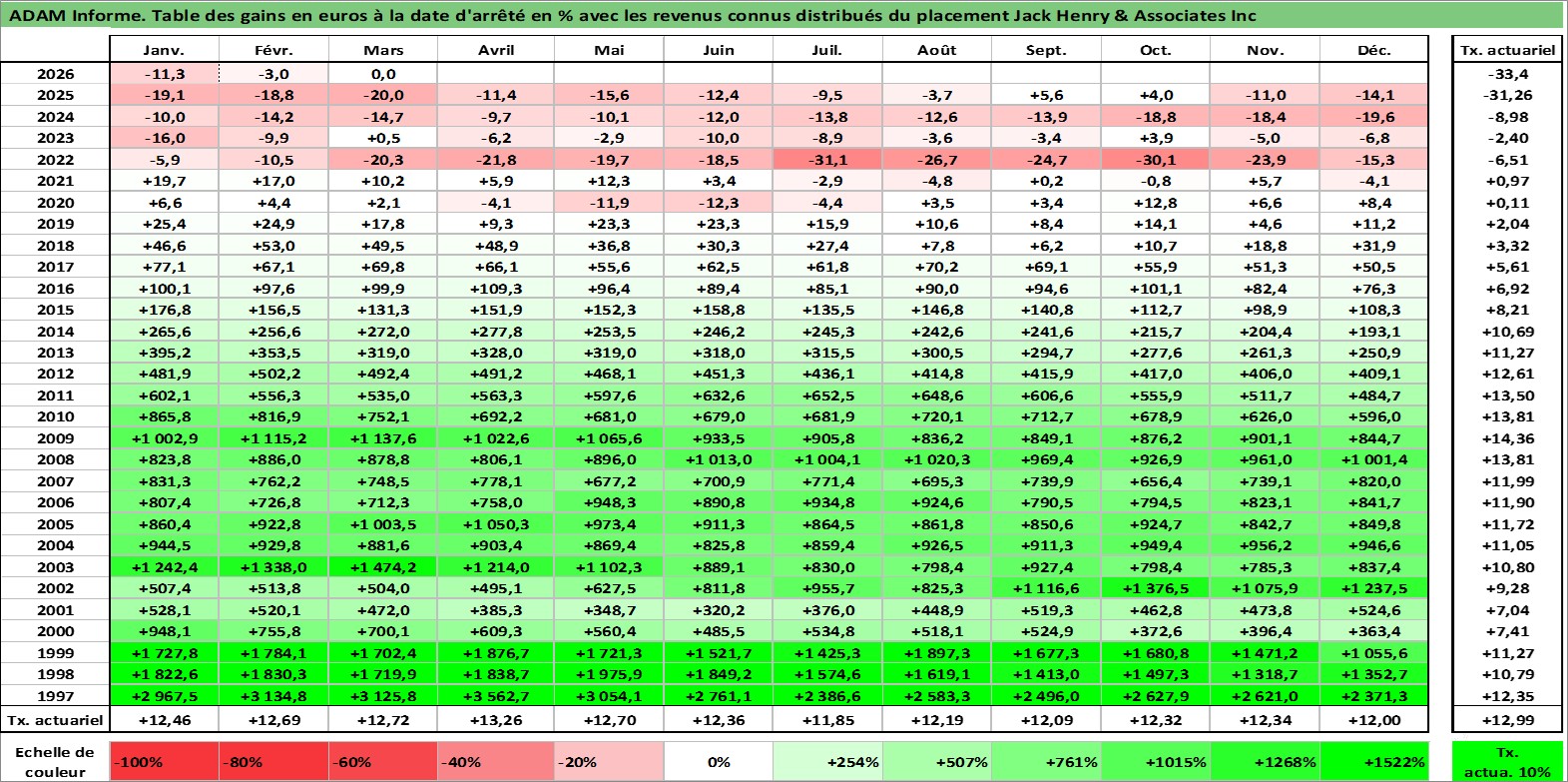Click the -40% legend swatch
Viewport: 1568px width, 782px height.
click(496, 762)
